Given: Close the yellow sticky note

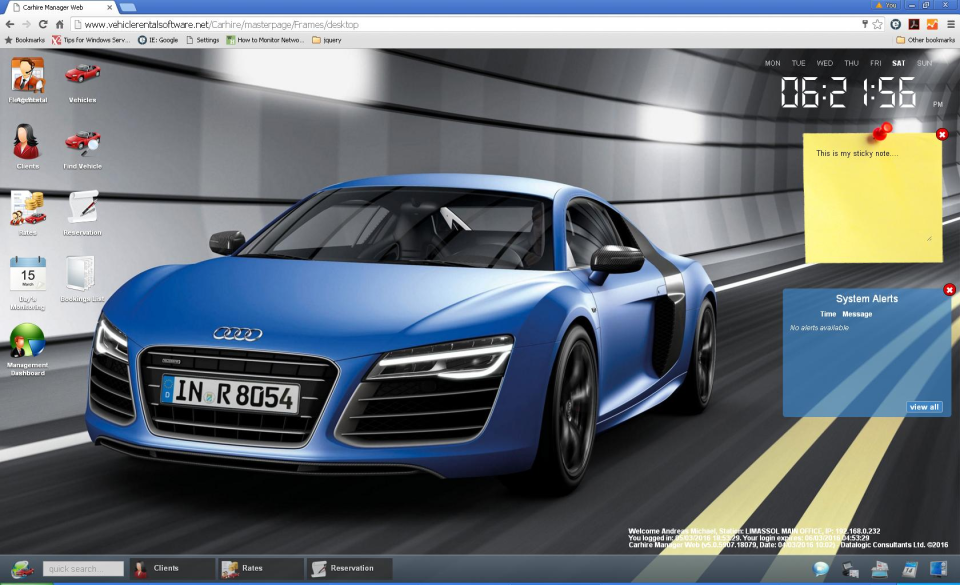Looking at the screenshot, I should [x=942, y=135].
